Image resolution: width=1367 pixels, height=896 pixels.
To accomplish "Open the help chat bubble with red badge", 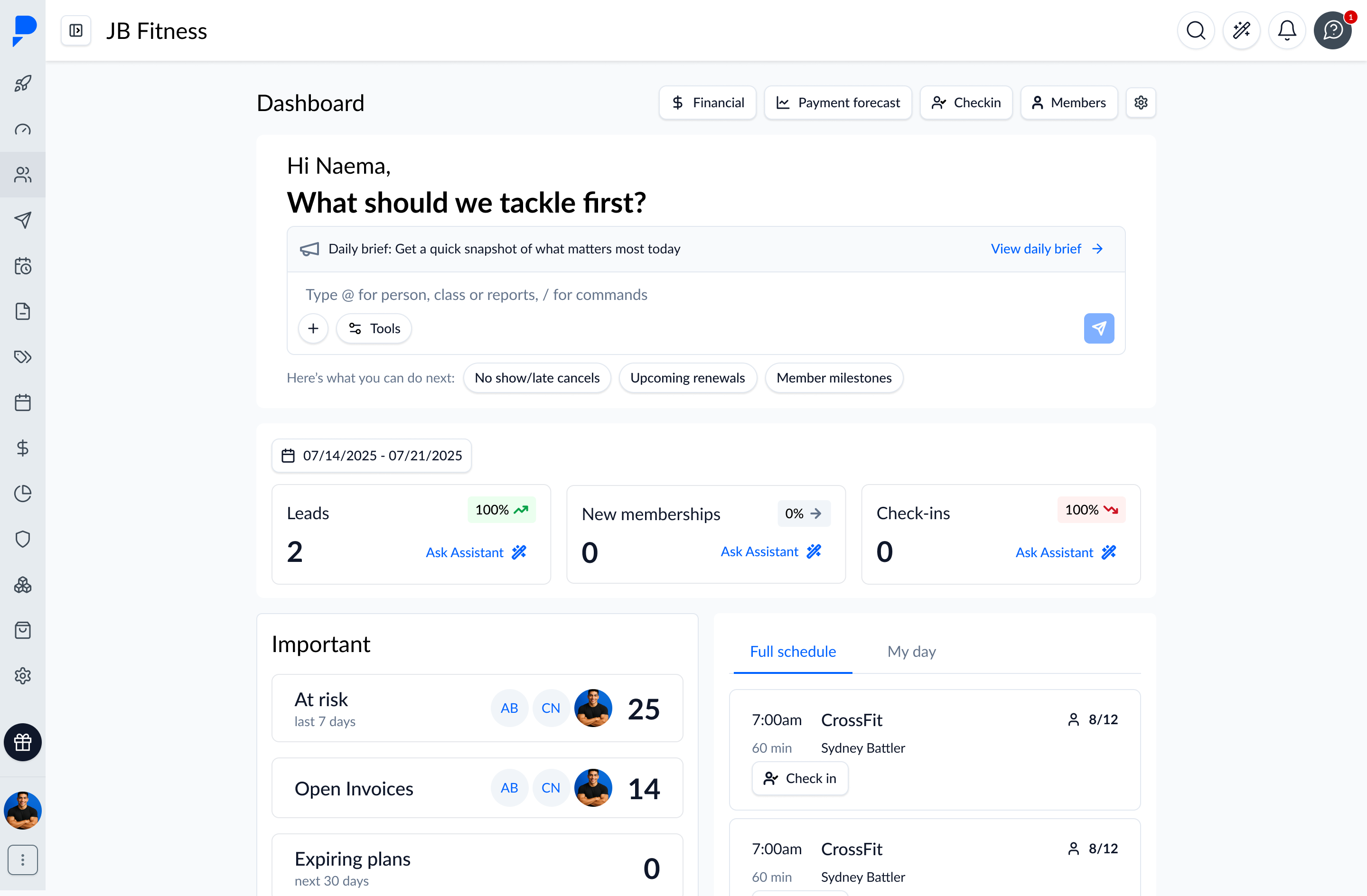I will (x=1332, y=30).
